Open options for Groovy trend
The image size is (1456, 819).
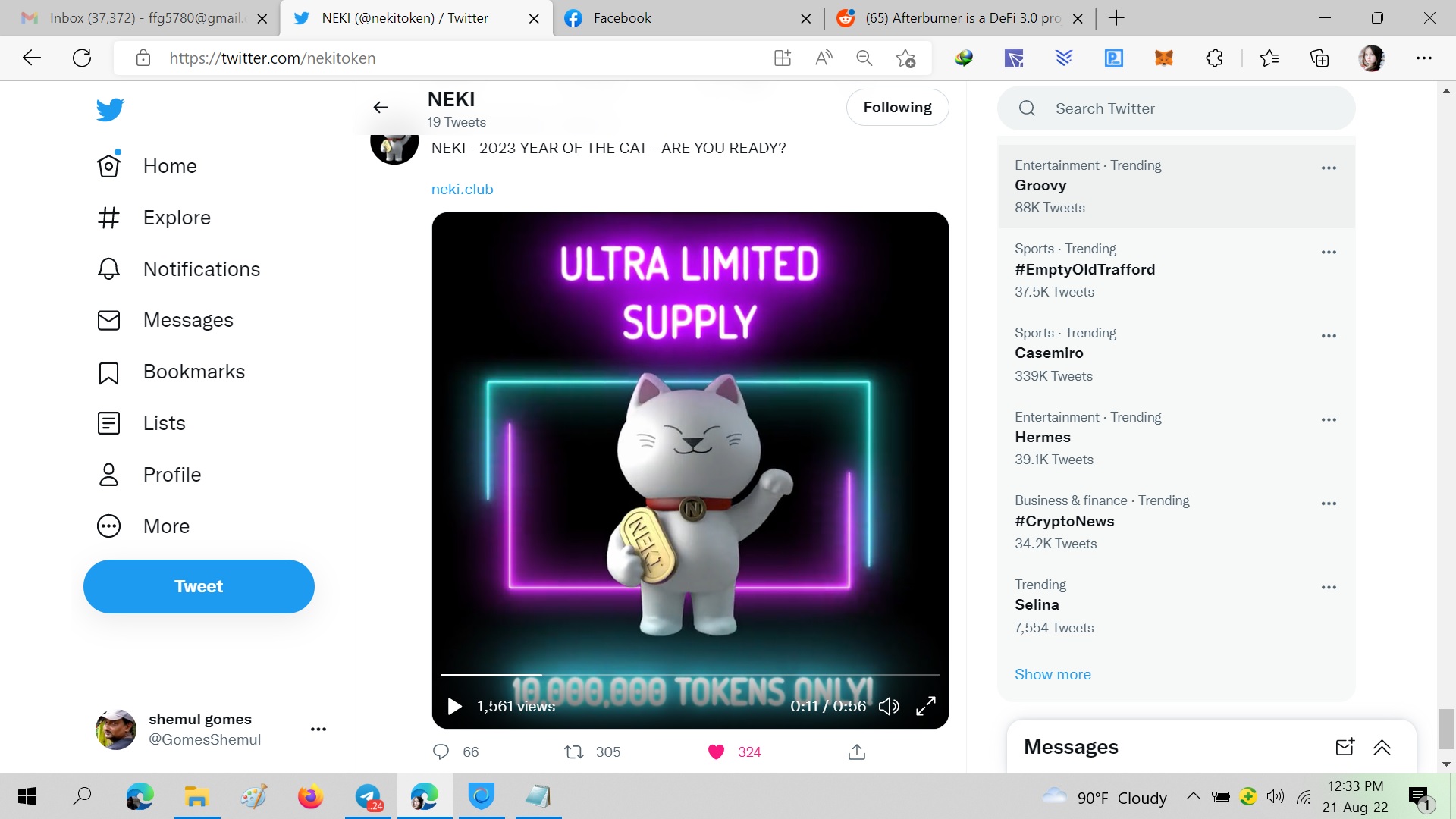1329,168
